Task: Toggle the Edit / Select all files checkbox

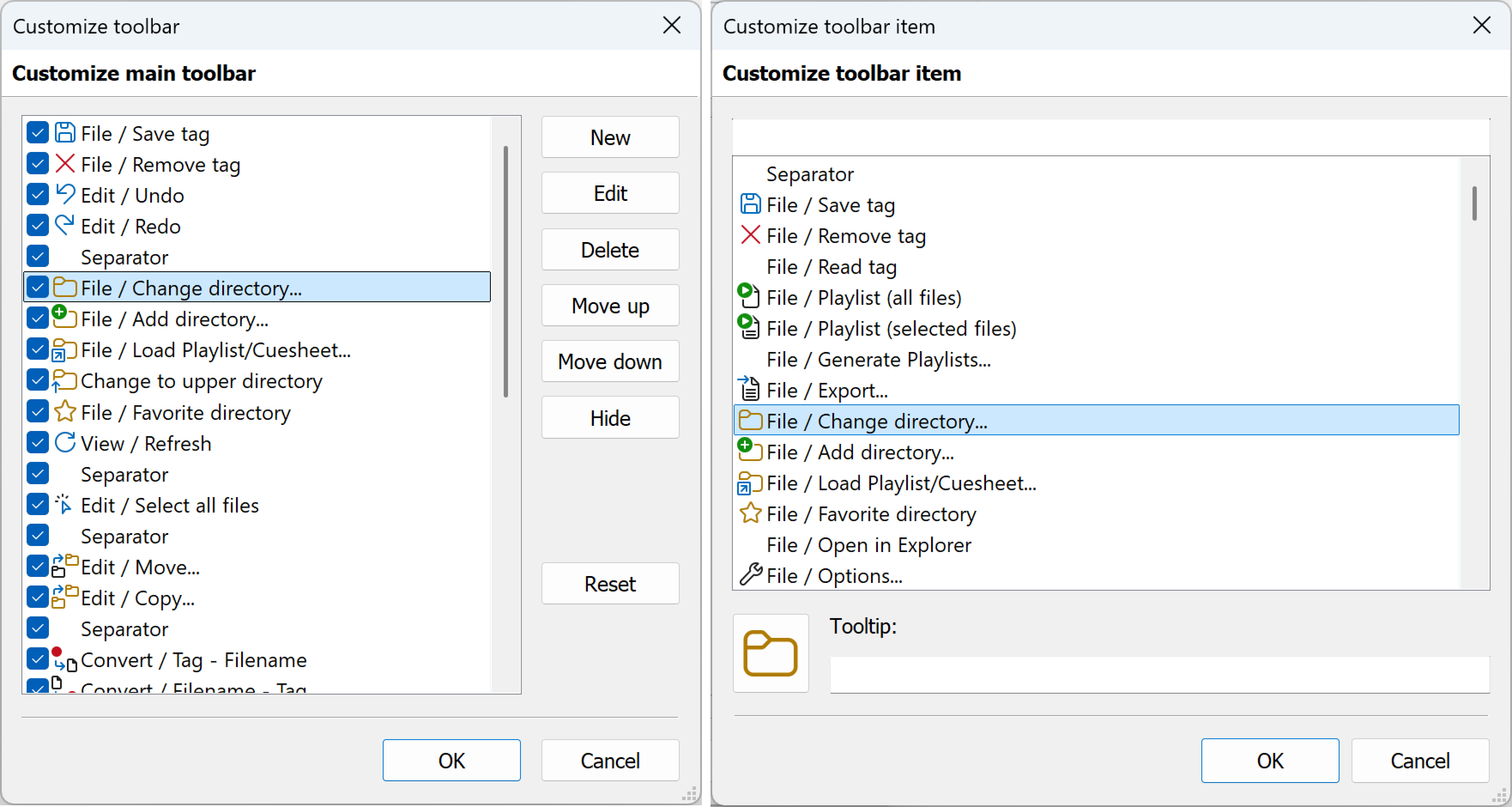Action: click(38, 504)
